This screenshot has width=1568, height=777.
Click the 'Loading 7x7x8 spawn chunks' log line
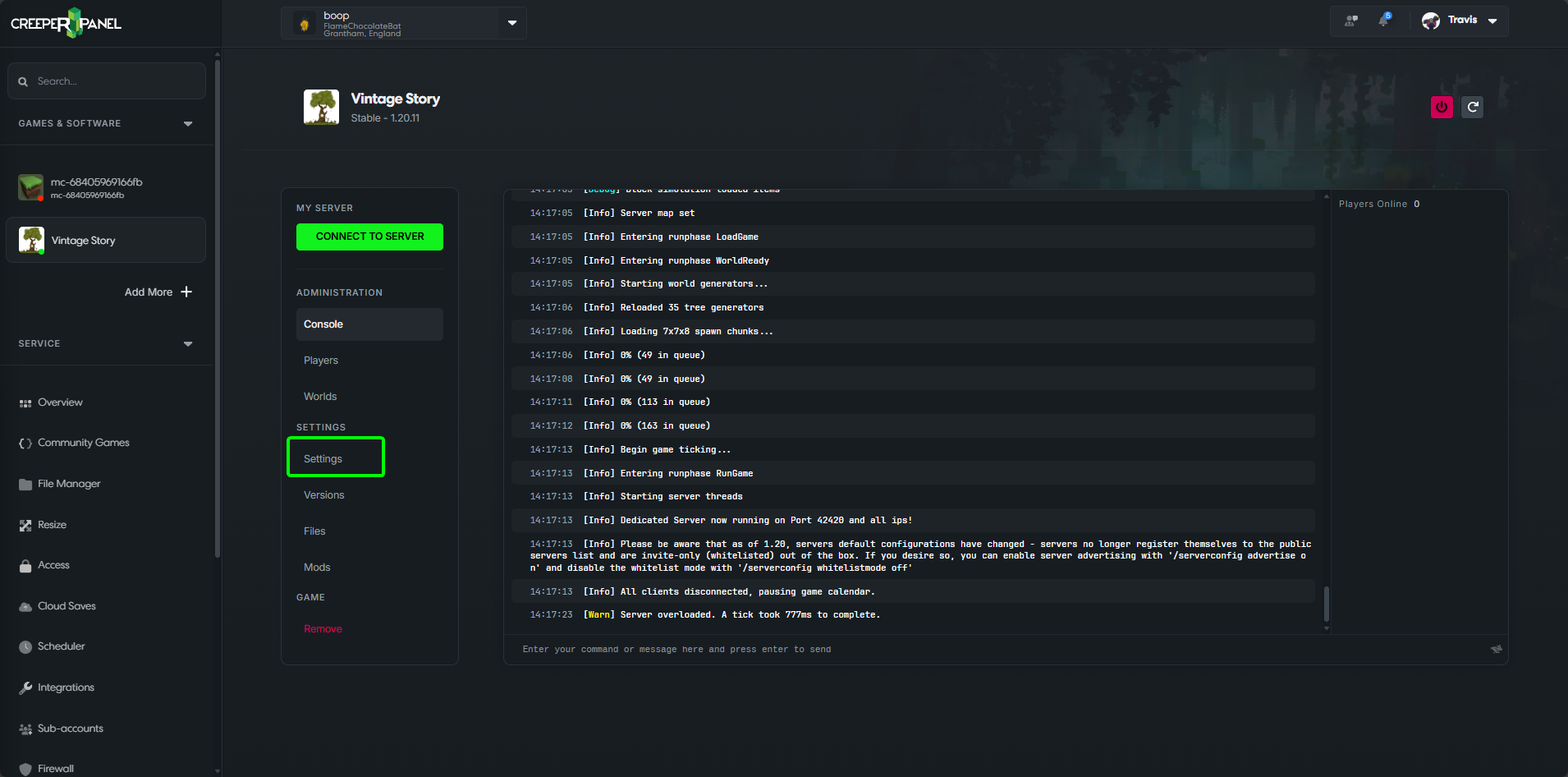(x=912, y=331)
